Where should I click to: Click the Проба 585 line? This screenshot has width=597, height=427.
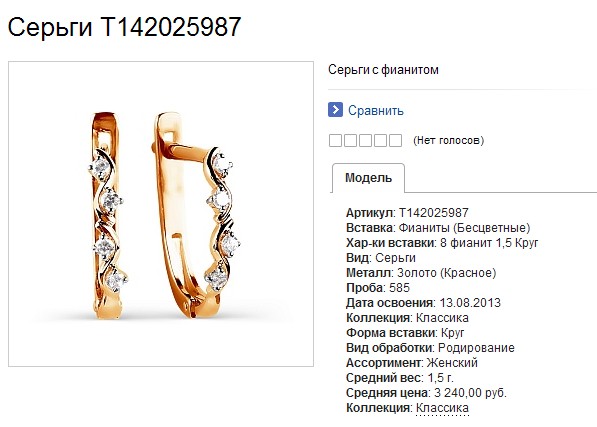point(378,288)
